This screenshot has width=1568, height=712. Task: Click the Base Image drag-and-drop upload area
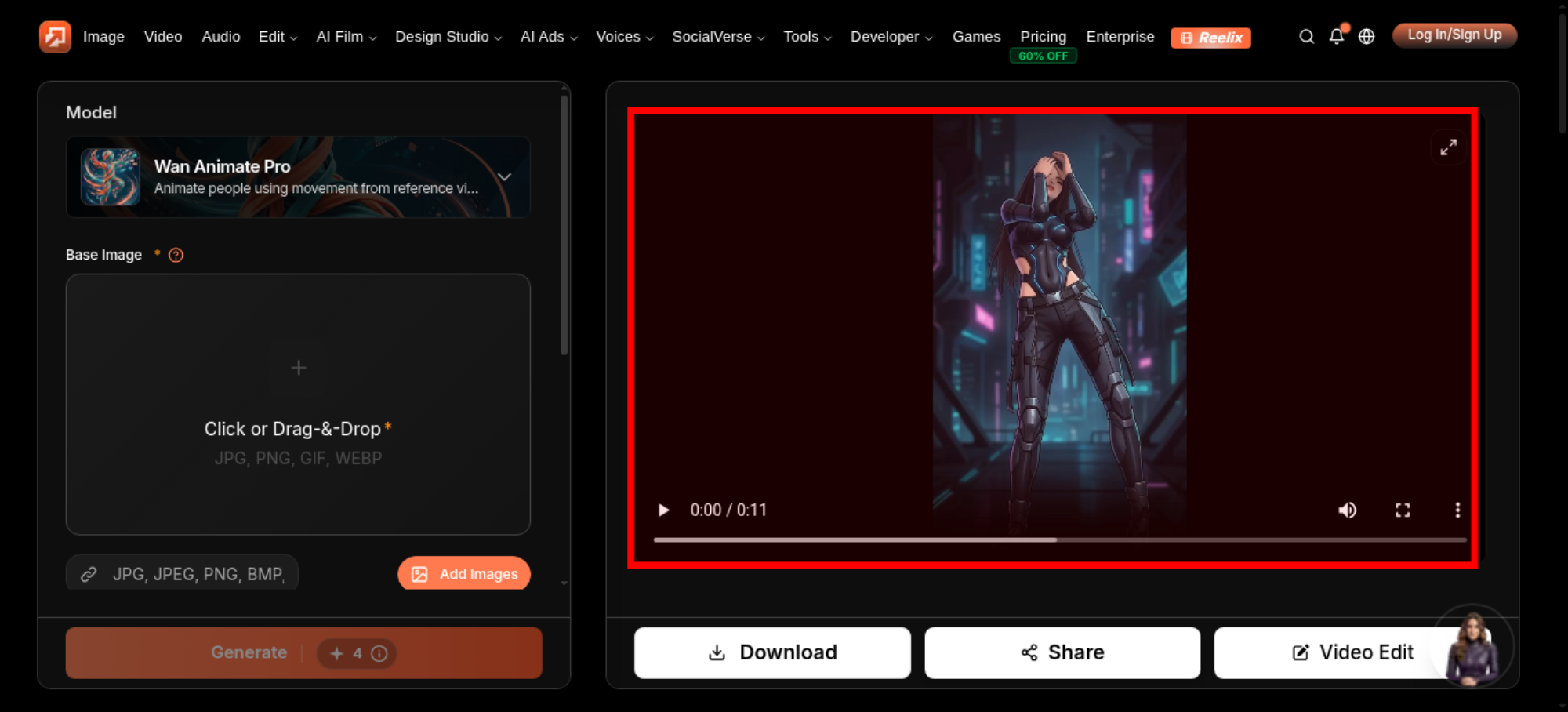[x=298, y=404]
